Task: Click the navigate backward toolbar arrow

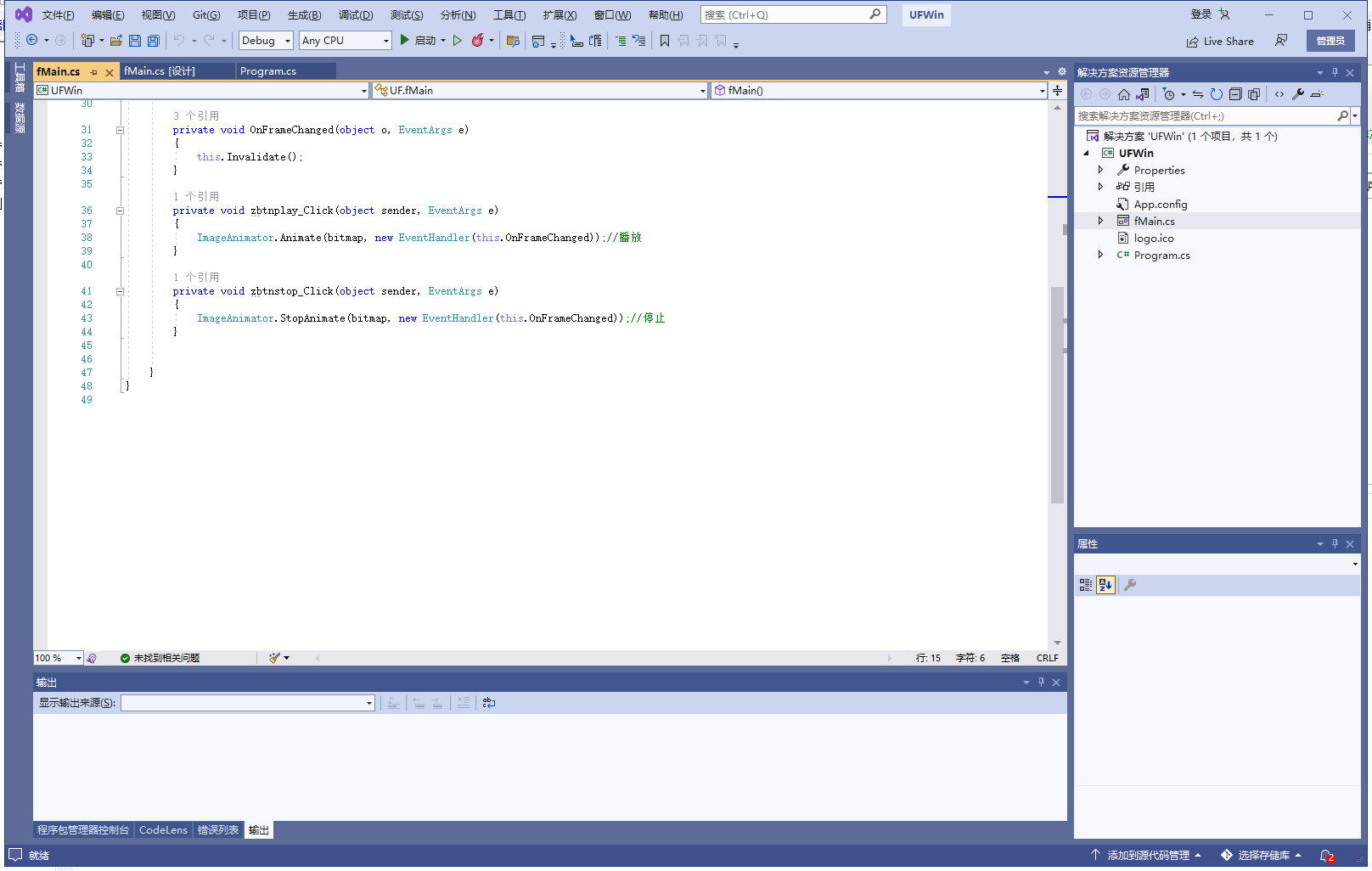Action: (32, 40)
